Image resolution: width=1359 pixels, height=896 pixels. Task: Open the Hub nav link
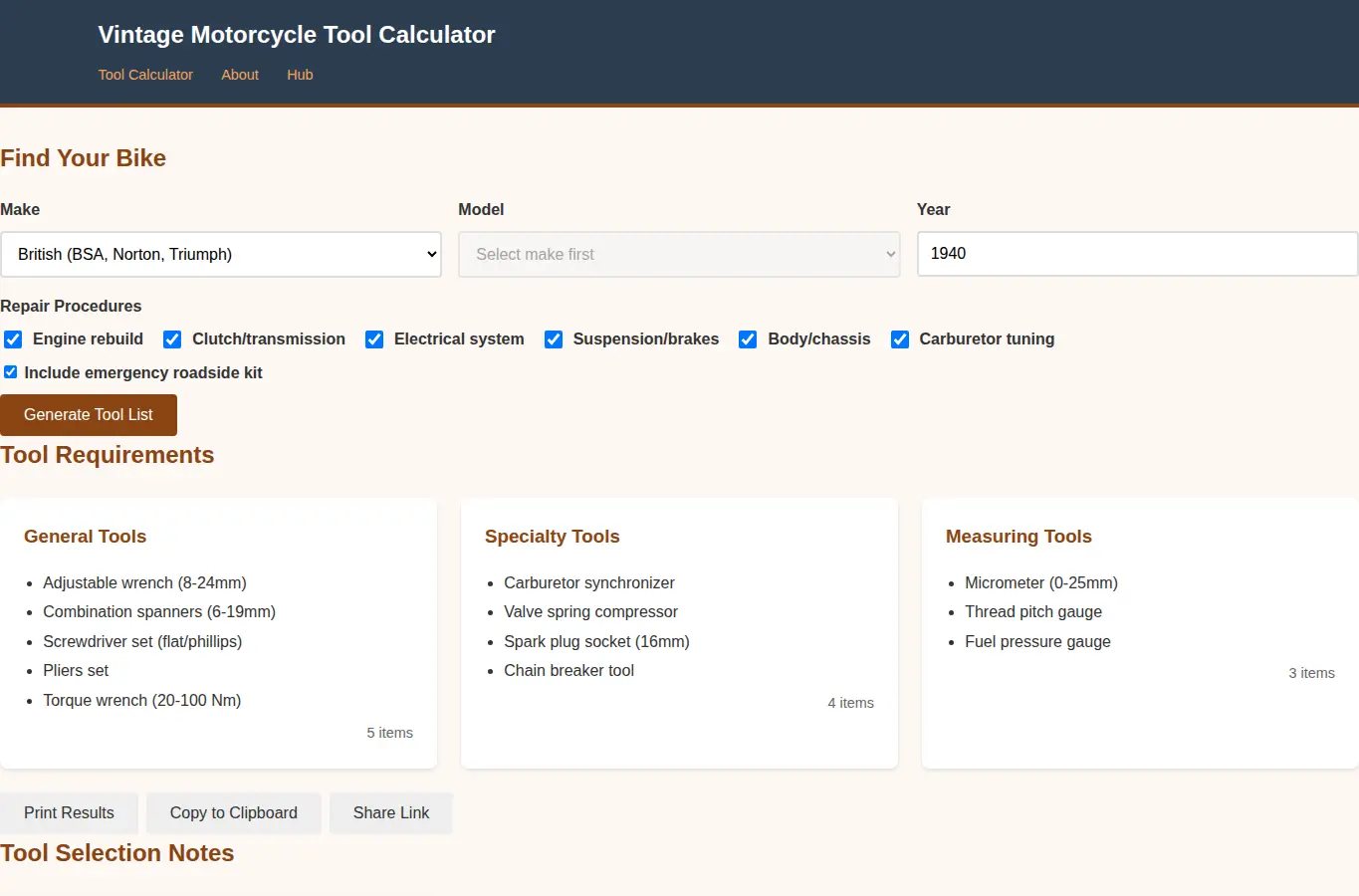pos(300,75)
